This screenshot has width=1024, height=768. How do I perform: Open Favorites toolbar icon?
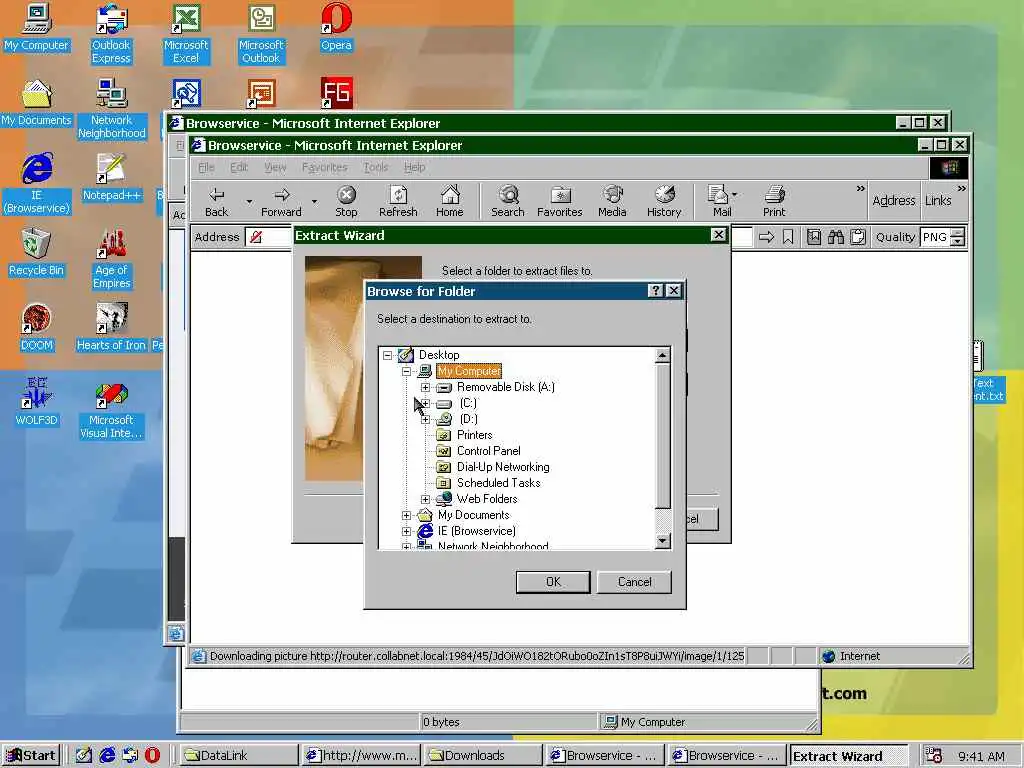(560, 201)
